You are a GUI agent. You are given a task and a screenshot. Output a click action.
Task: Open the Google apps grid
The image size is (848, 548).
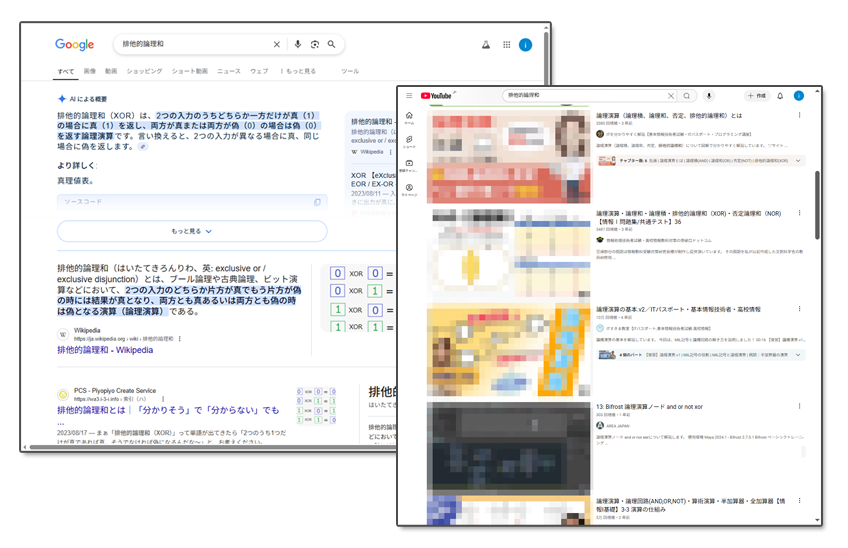507,45
